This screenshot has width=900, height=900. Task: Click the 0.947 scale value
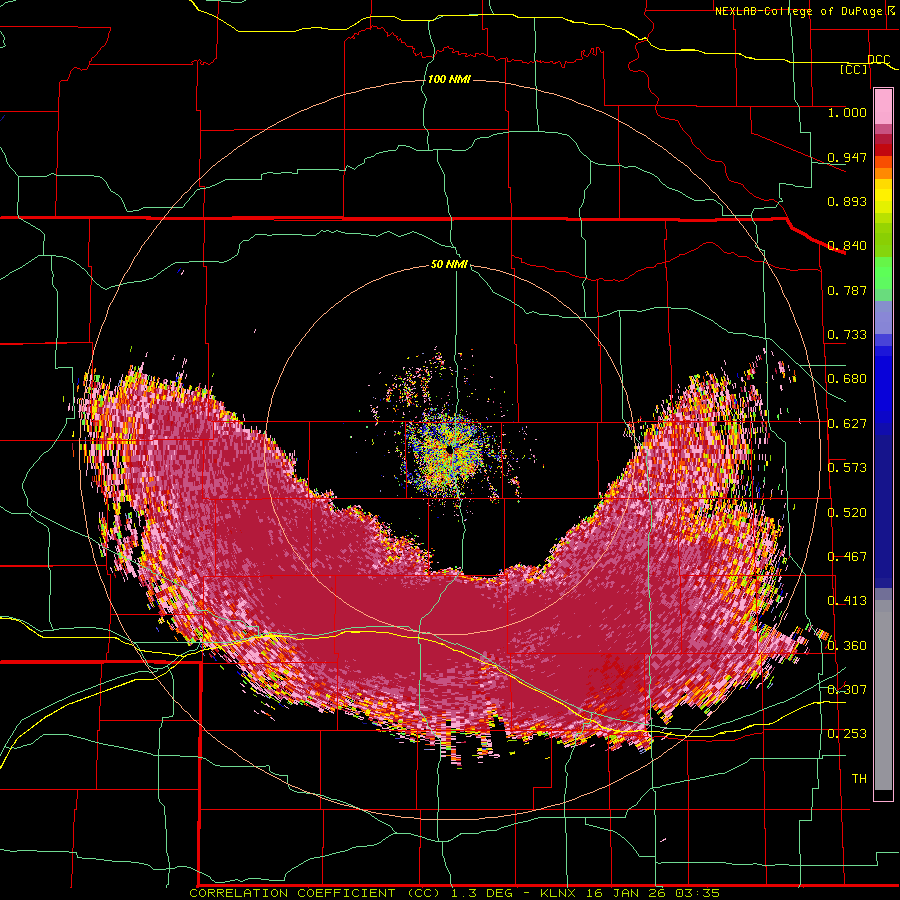pyautogui.click(x=847, y=157)
